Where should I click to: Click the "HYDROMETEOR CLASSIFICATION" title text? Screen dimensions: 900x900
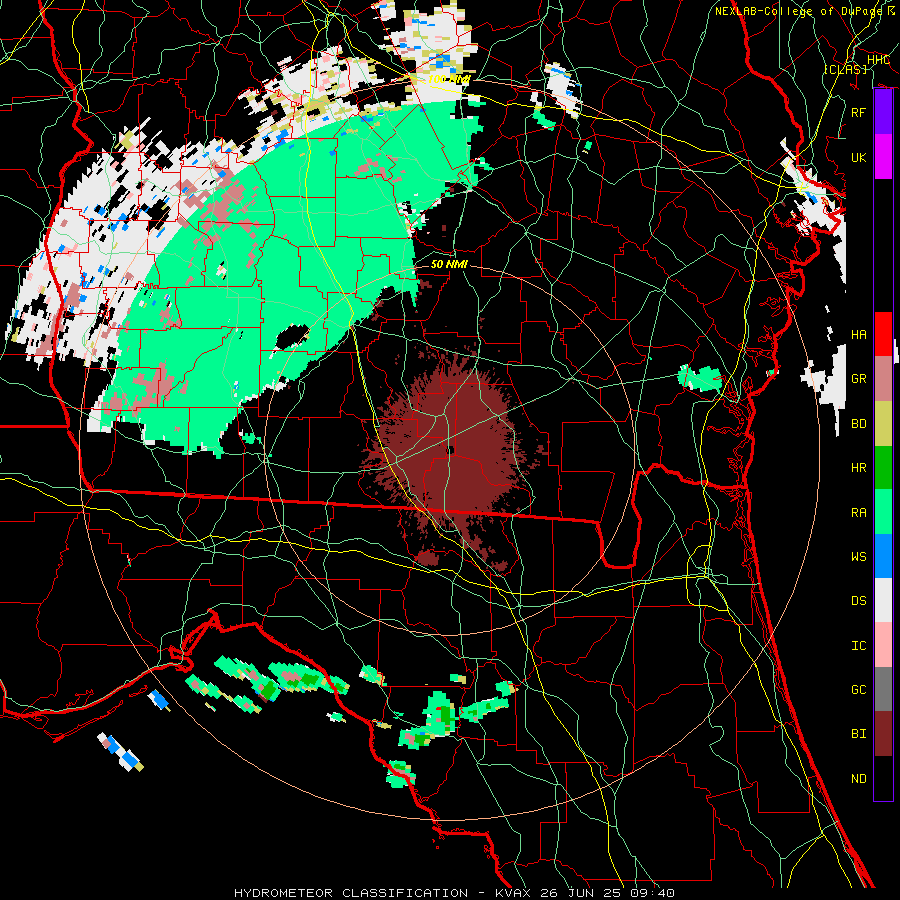(351, 893)
